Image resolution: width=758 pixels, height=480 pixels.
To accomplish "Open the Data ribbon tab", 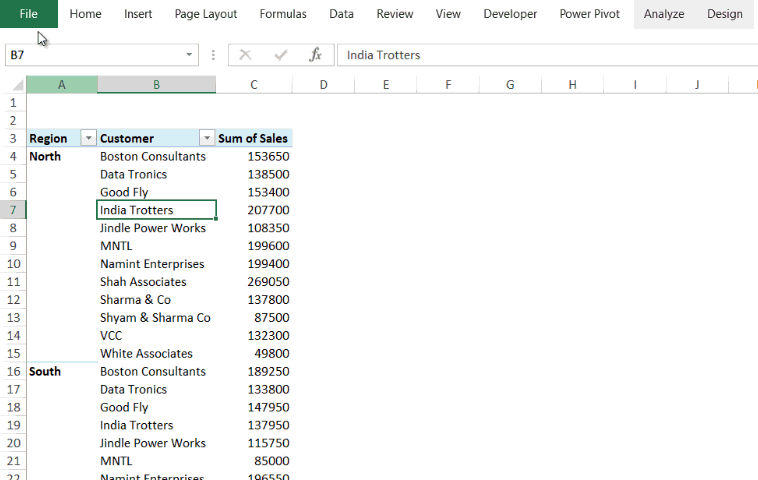I will (x=341, y=14).
